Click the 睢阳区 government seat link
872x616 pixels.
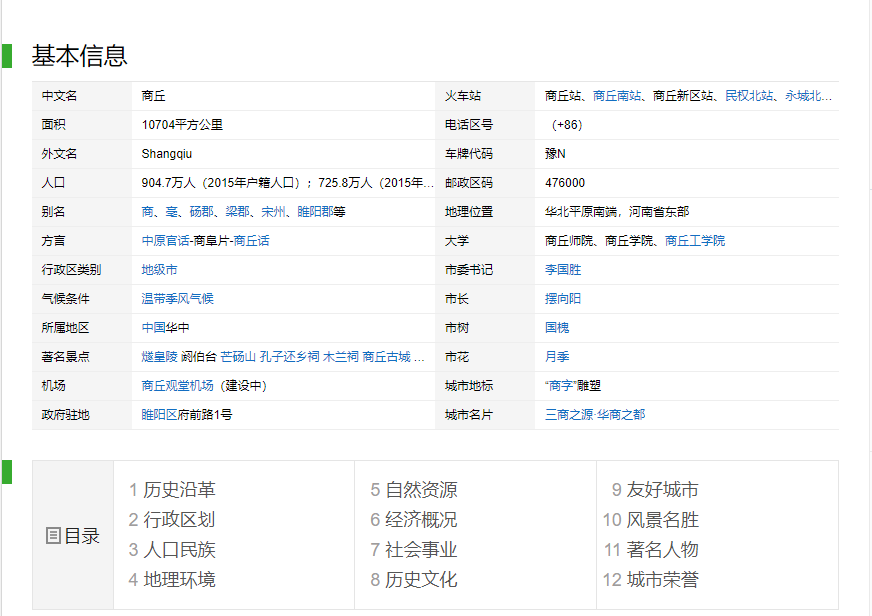tap(160, 415)
